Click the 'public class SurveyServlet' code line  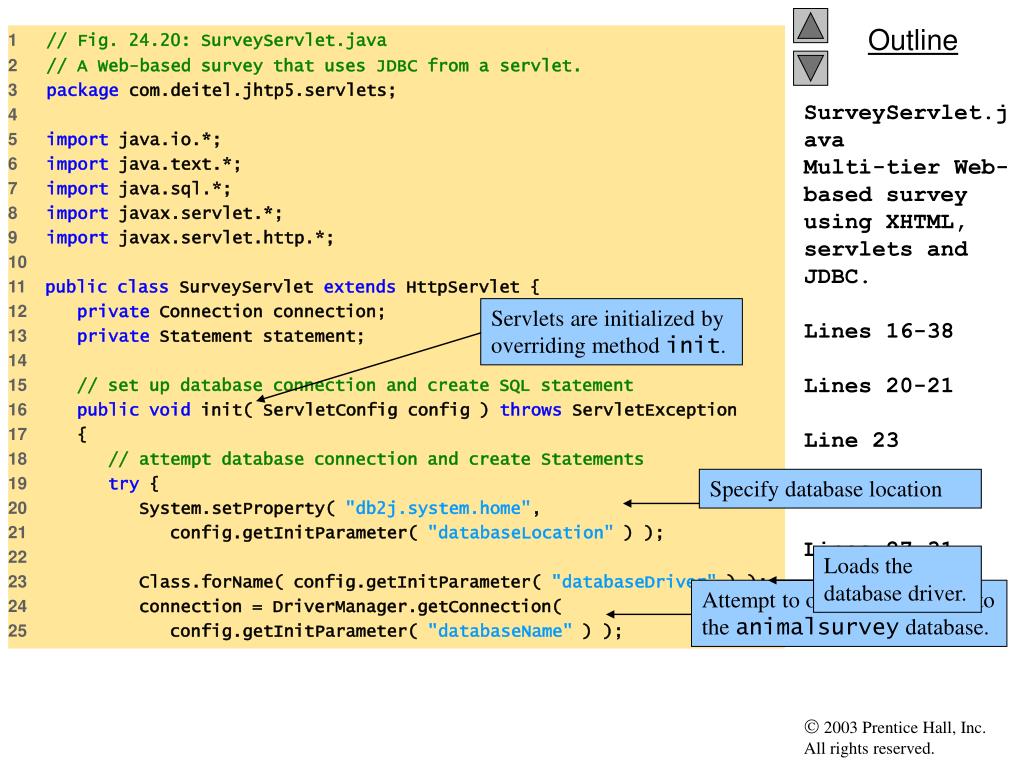pos(292,287)
